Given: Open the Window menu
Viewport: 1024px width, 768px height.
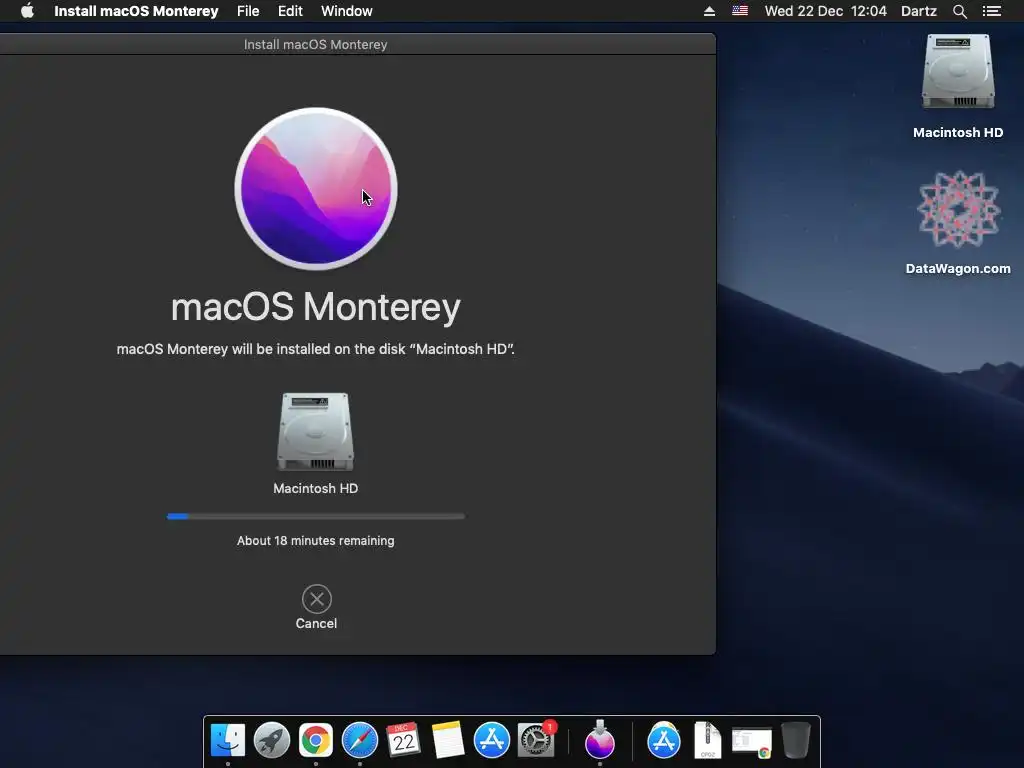Looking at the screenshot, I should point(347,11).
